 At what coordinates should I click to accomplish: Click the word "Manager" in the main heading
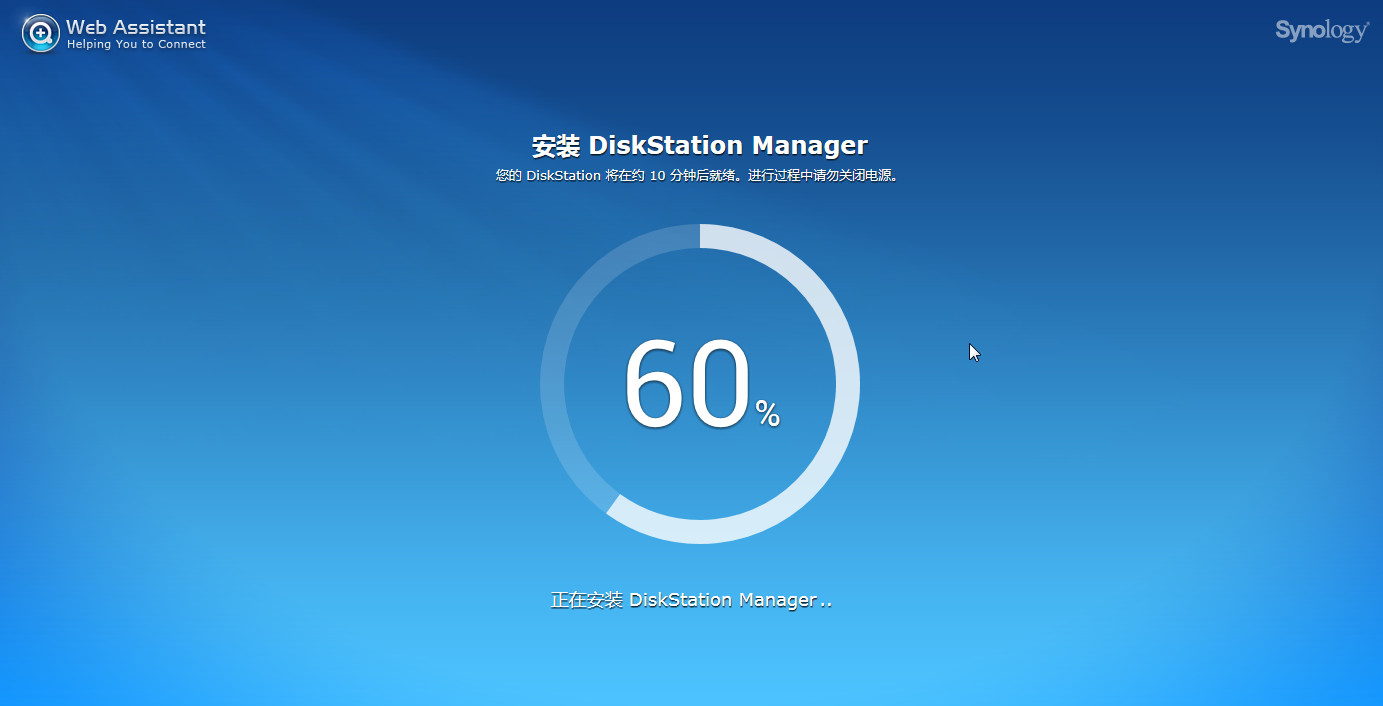coord(809,146)
